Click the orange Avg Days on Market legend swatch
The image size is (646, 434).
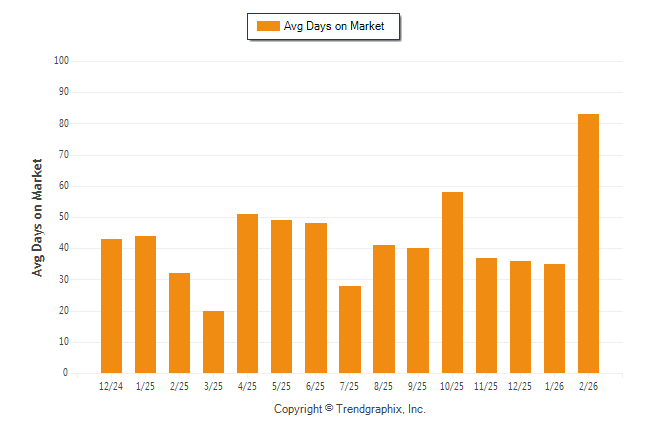pos(268,26)
